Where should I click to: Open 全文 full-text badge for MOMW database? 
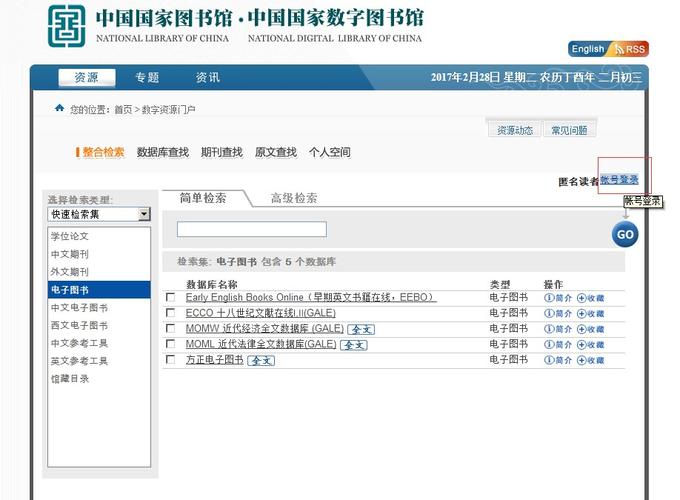(360, 329)
